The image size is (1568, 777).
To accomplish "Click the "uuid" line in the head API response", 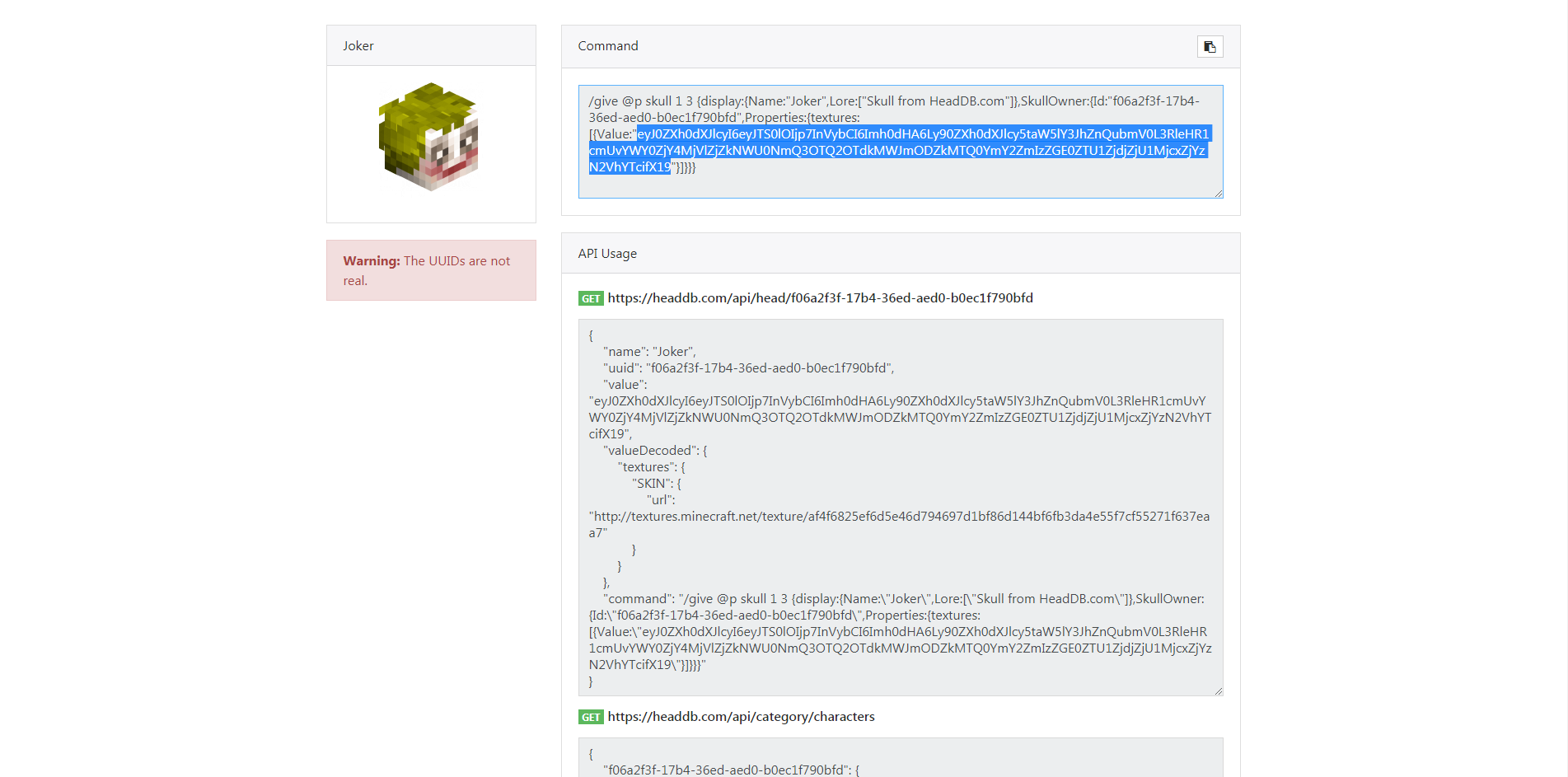I will pos(749,368).
